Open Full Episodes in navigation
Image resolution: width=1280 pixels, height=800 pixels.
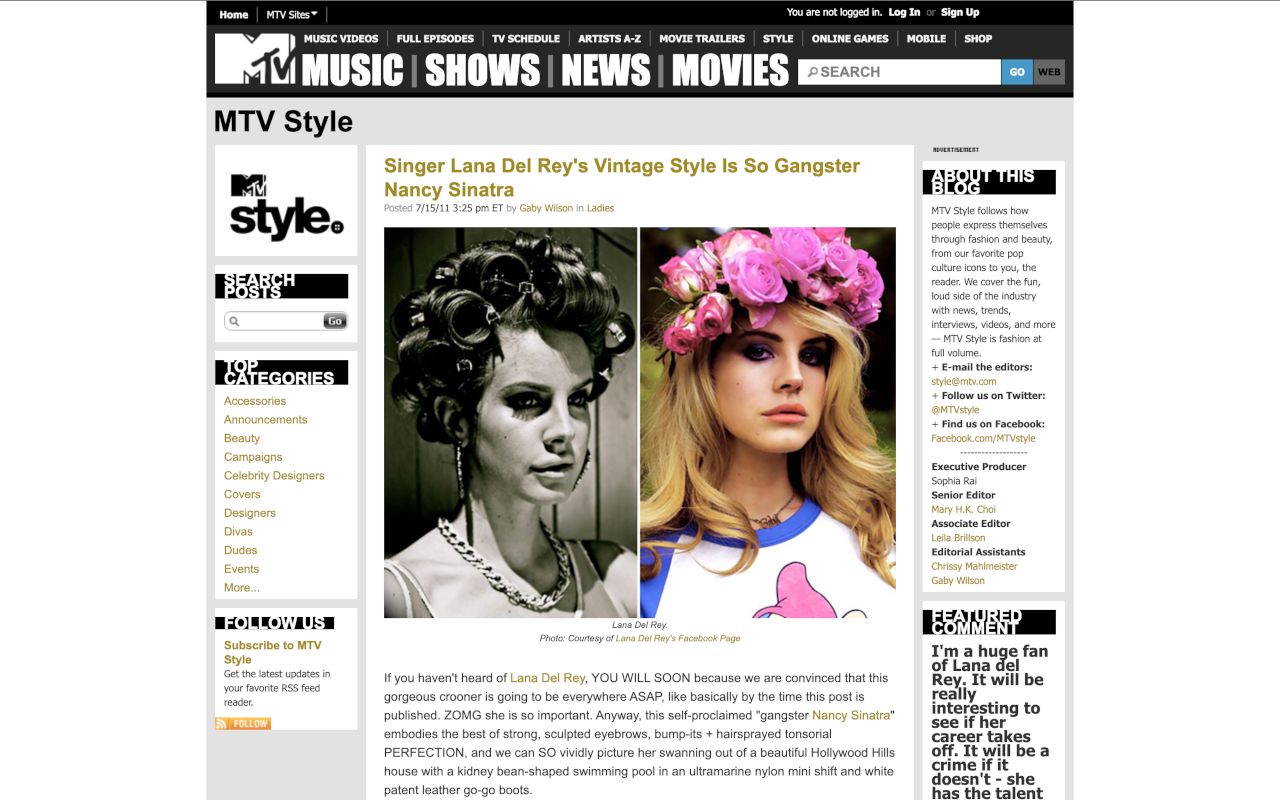tap(435, 39)
